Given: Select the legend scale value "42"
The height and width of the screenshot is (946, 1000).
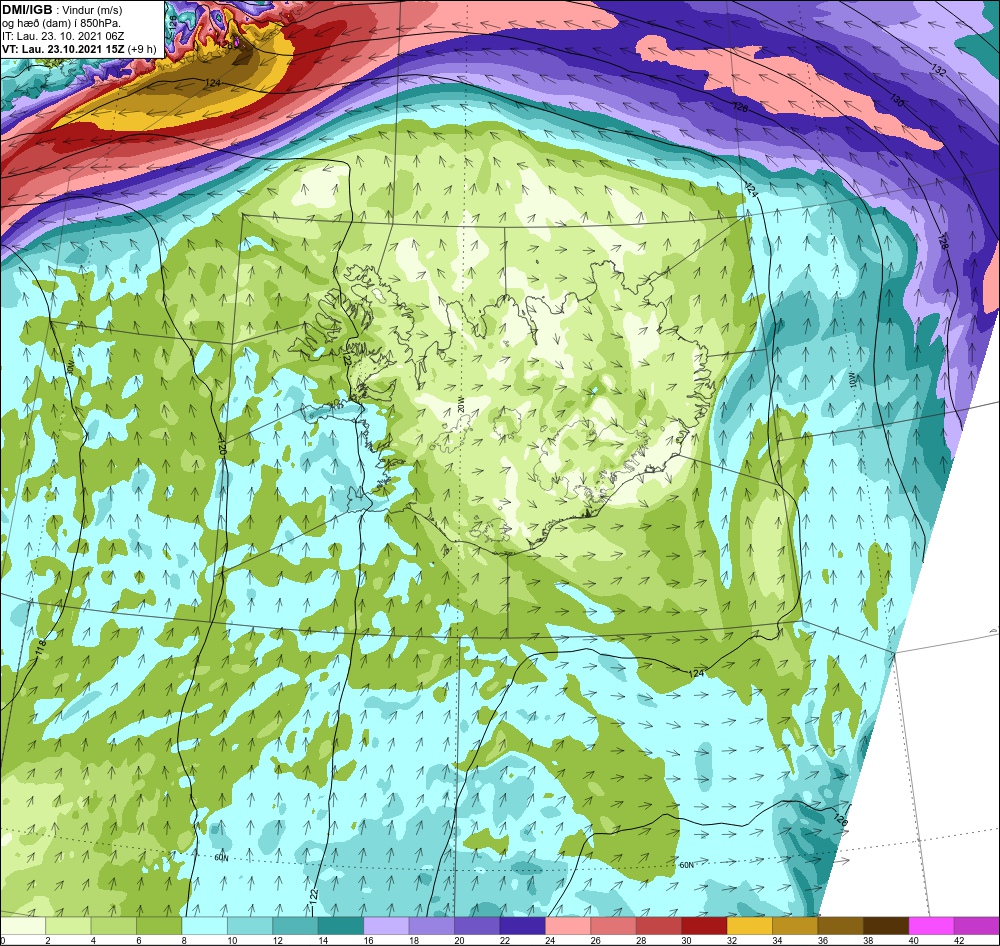Looking at the screenshot, I should [959, 940].
